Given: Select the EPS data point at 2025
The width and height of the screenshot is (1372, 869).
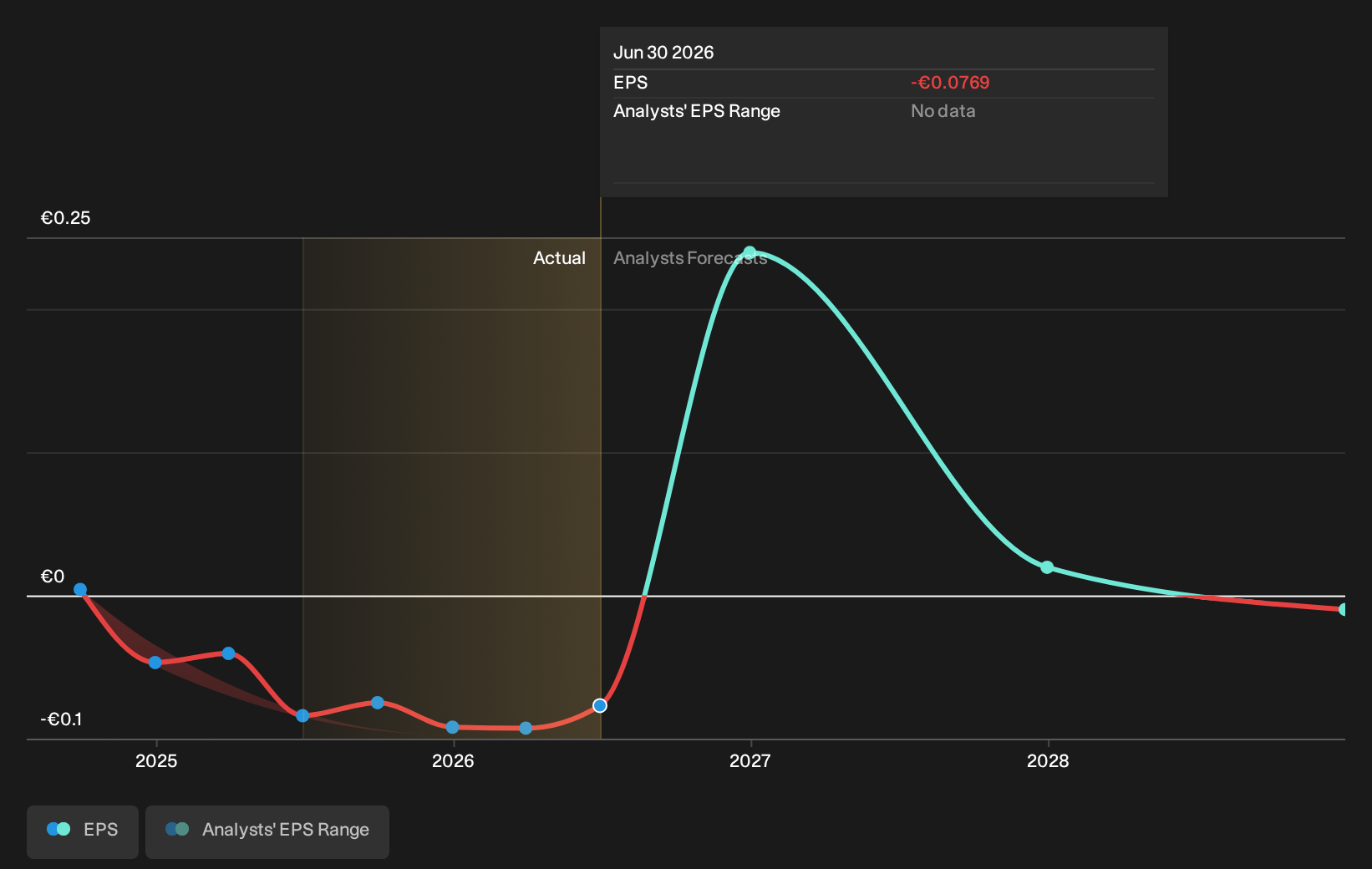Looking at the screenshot, I should pos(155,663).
